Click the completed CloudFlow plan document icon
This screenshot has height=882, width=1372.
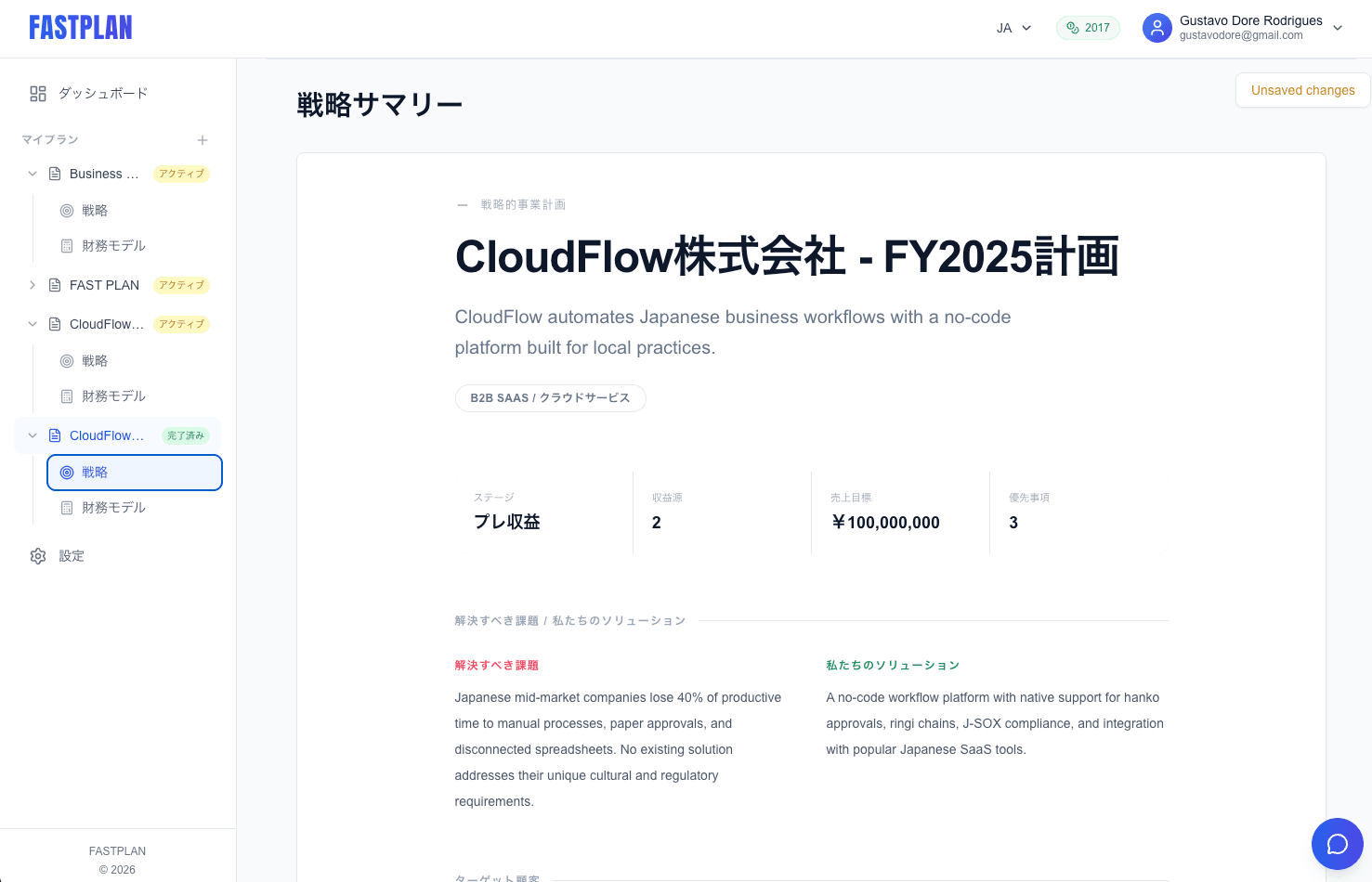[55, 435]
